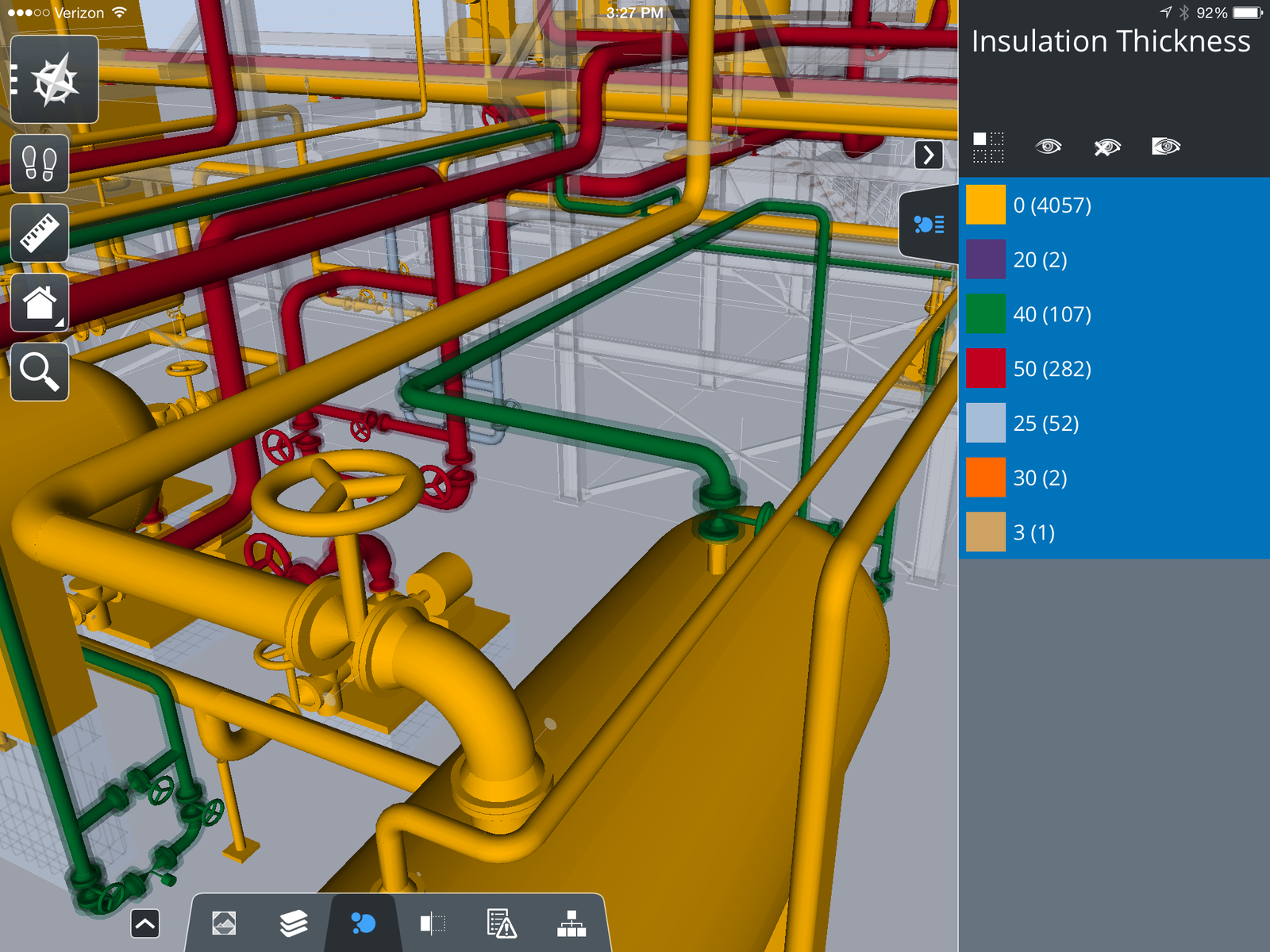Open the layers/models icon in the bottom bar

(294, 923)
